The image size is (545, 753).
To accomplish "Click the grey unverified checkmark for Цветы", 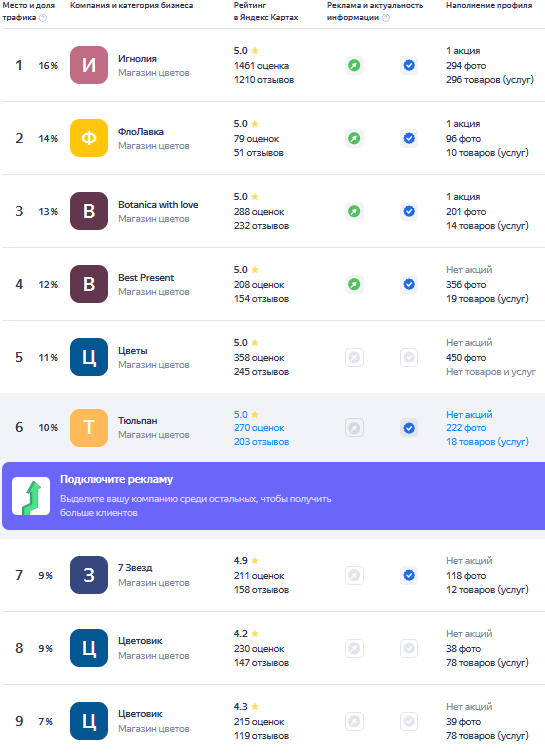I will (x=409, y=357).
